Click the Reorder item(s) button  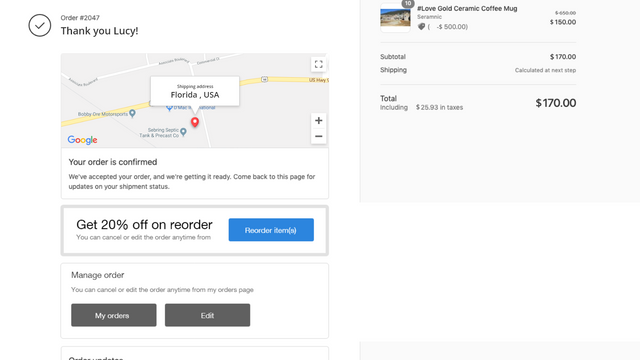(x=271, y=230)
